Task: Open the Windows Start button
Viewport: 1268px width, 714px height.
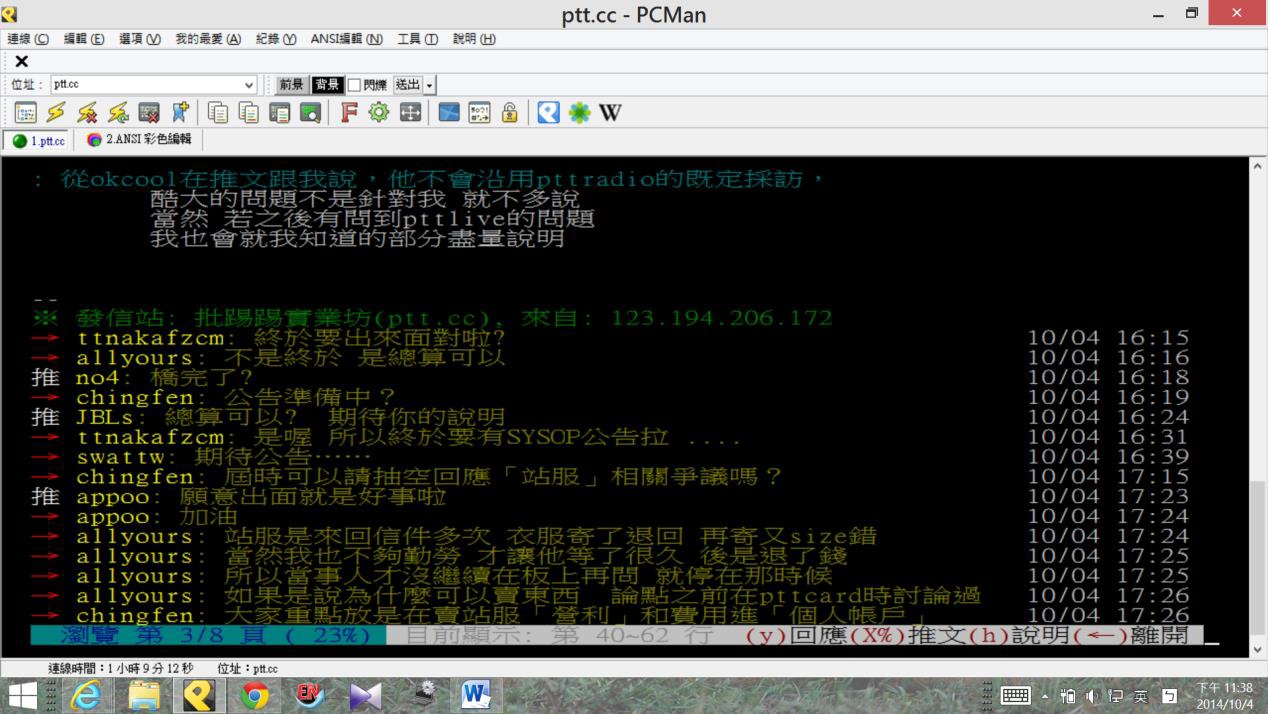Action: point(22,695)
